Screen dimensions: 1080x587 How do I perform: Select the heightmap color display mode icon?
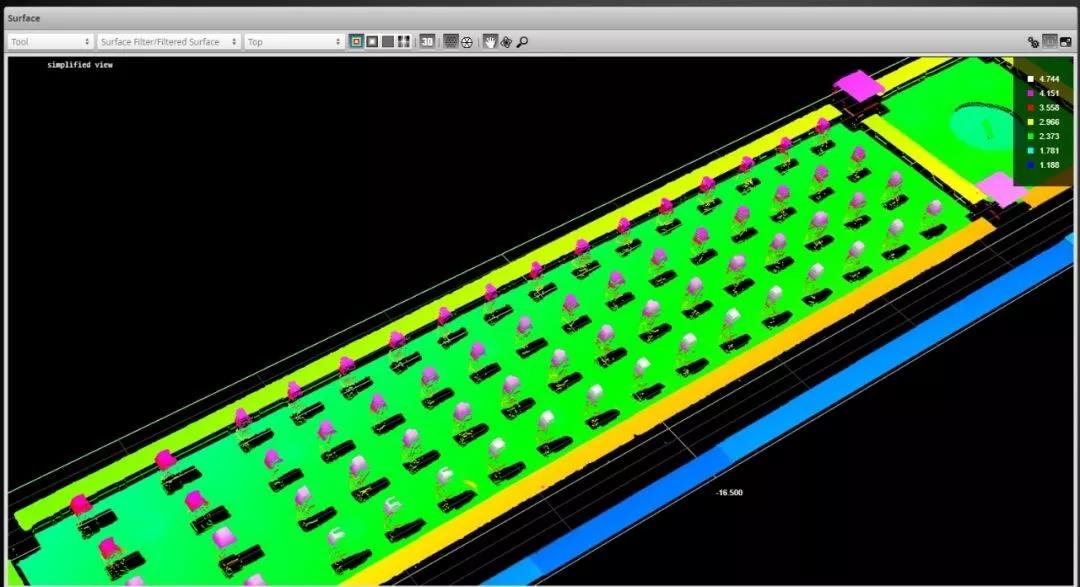(x=356, y=42)
